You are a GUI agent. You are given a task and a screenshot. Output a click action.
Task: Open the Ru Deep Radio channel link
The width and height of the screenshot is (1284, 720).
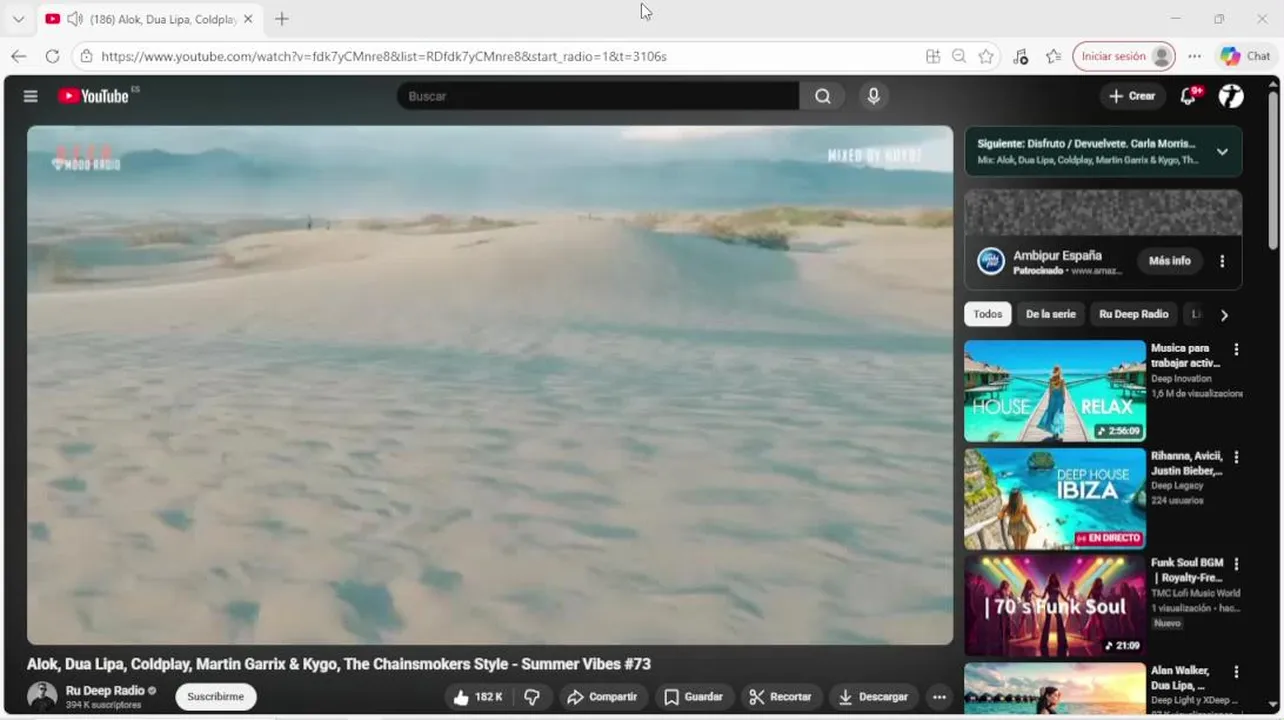pos(105,691)
